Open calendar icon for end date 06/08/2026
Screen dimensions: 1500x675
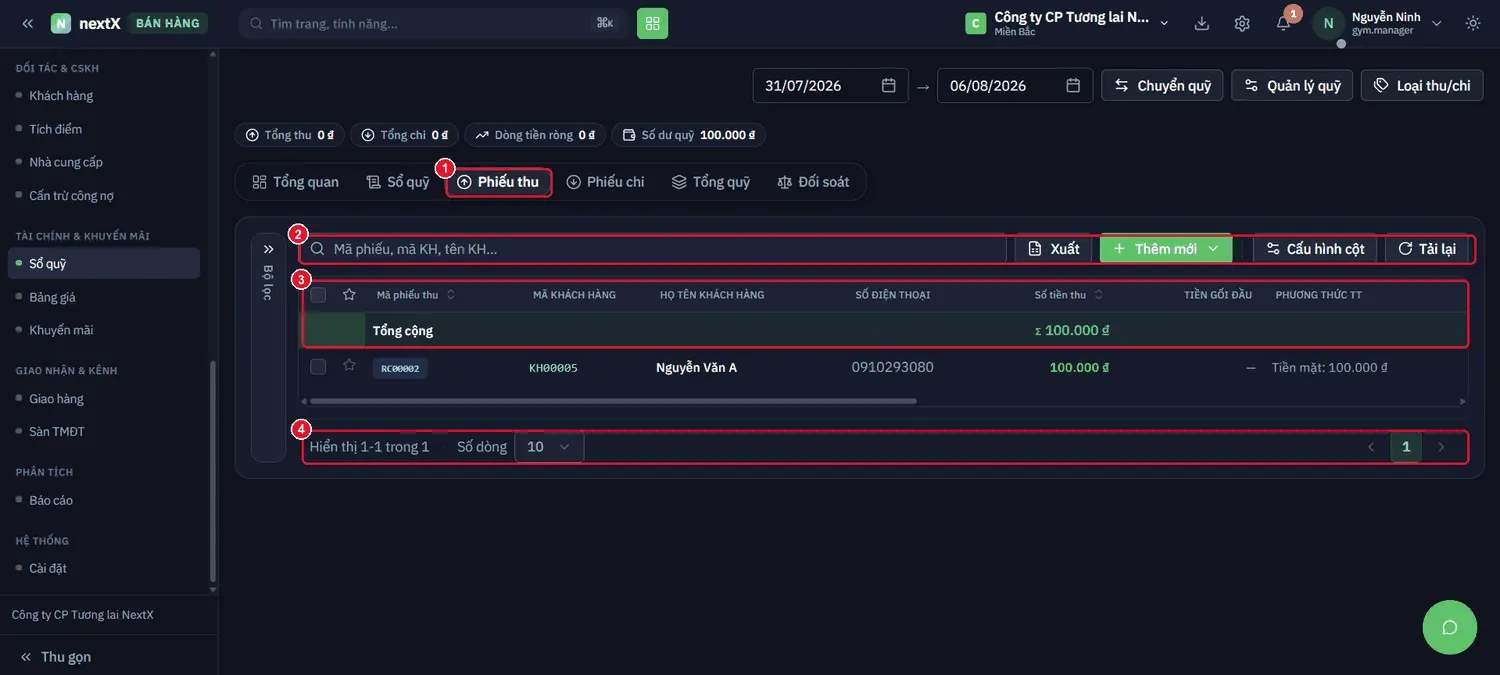[x=1073, y=85]
